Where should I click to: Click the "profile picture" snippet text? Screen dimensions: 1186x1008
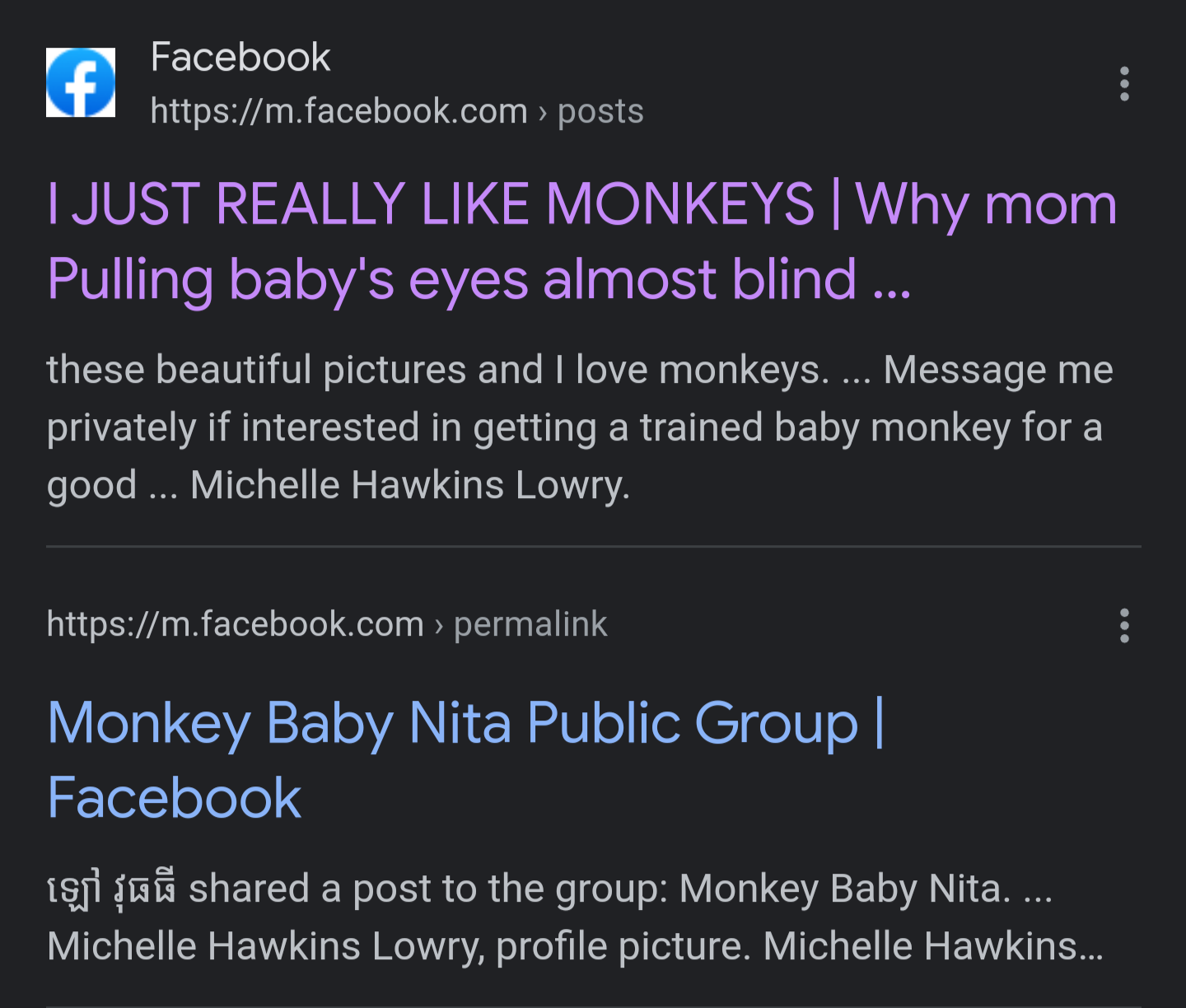[x=623, y=947]
